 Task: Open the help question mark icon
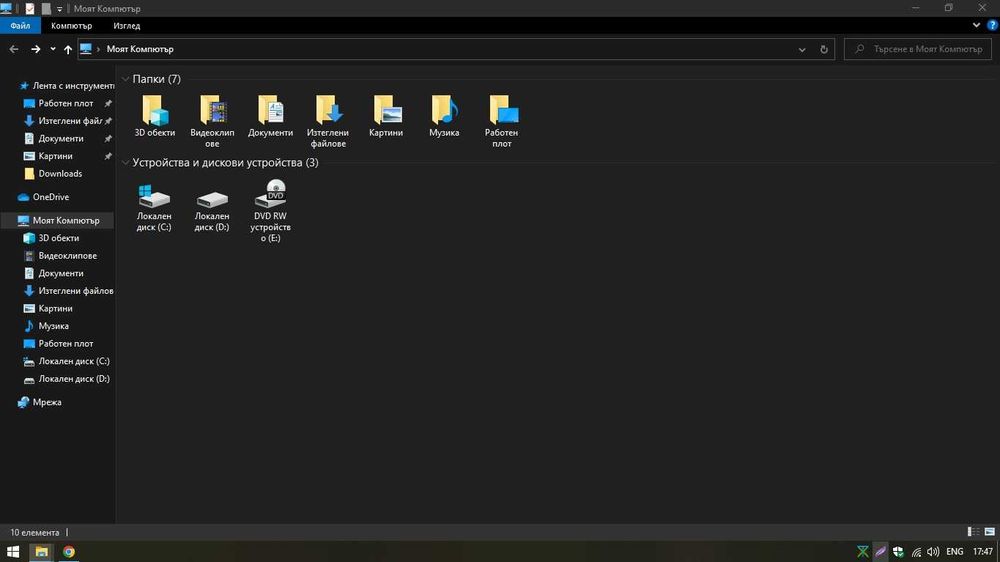992,26
